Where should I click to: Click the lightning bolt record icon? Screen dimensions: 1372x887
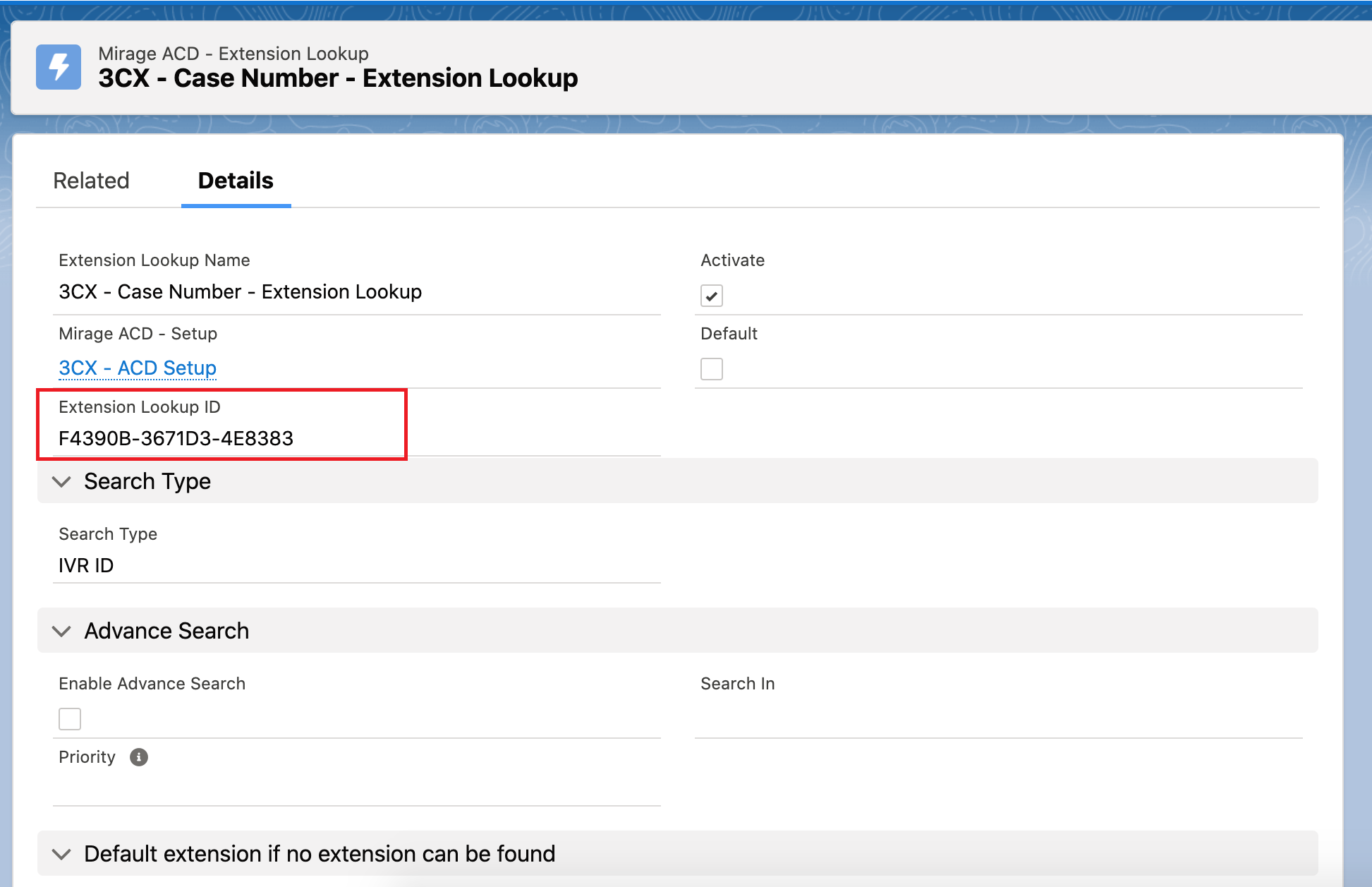[x=59, y=67]
